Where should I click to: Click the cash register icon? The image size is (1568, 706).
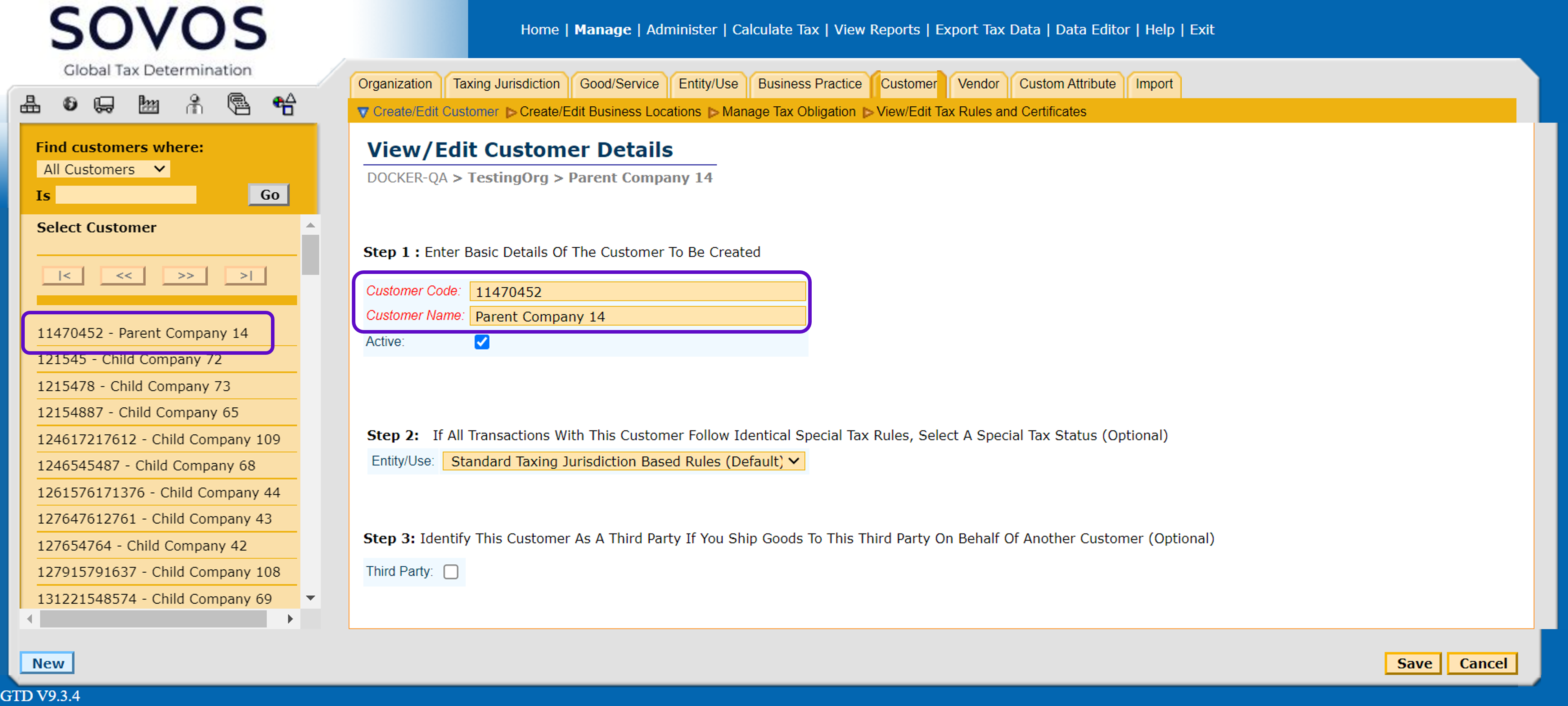click(239, 105)
